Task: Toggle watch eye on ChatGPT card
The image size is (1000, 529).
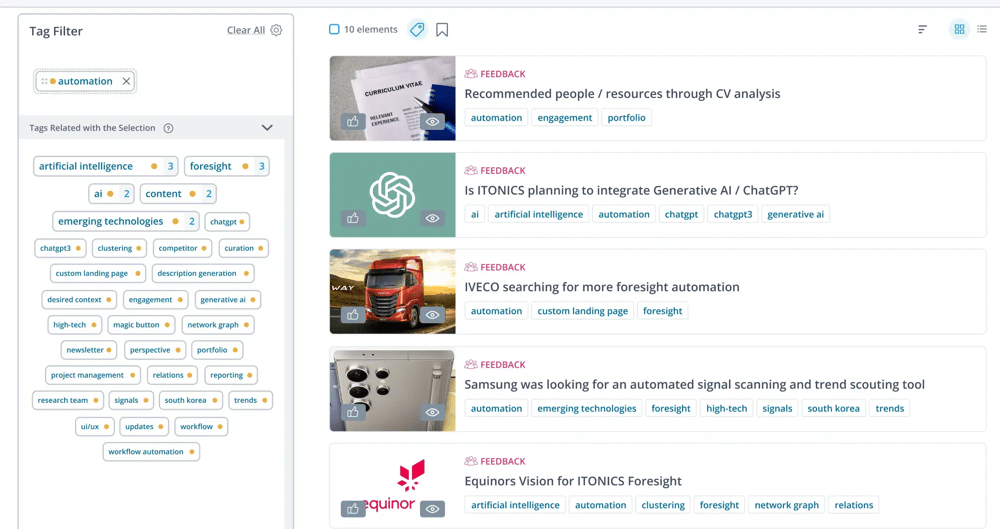Action: coord(432,218)
